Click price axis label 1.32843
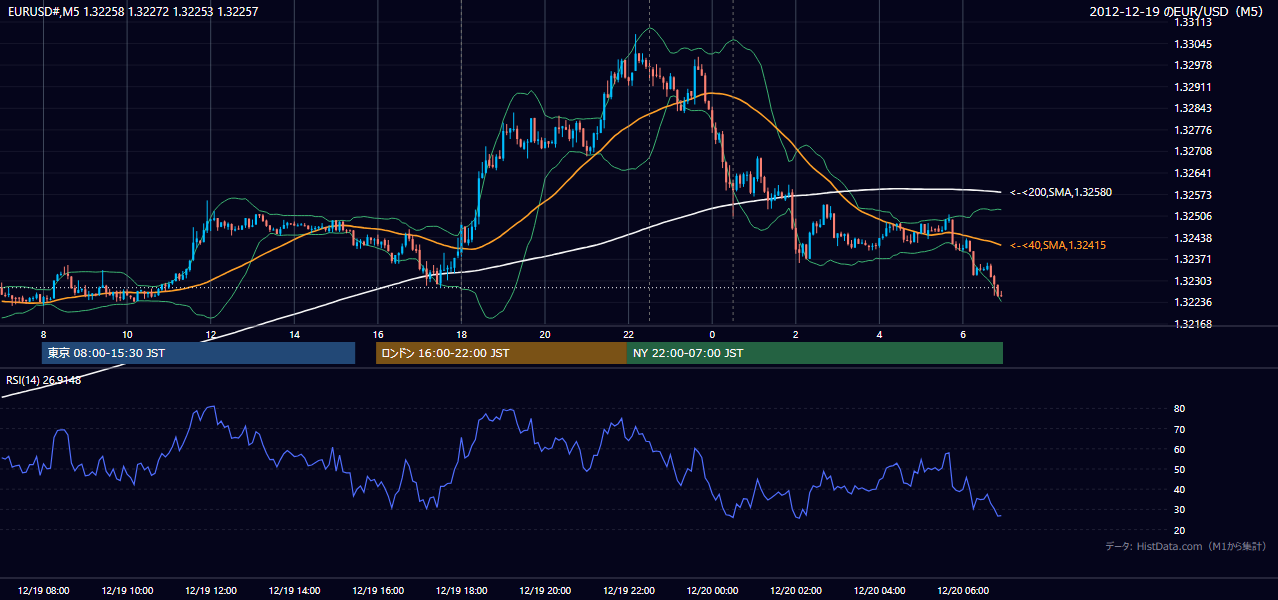Screen dimensions: 1278x600 [x=1194, y=108]
